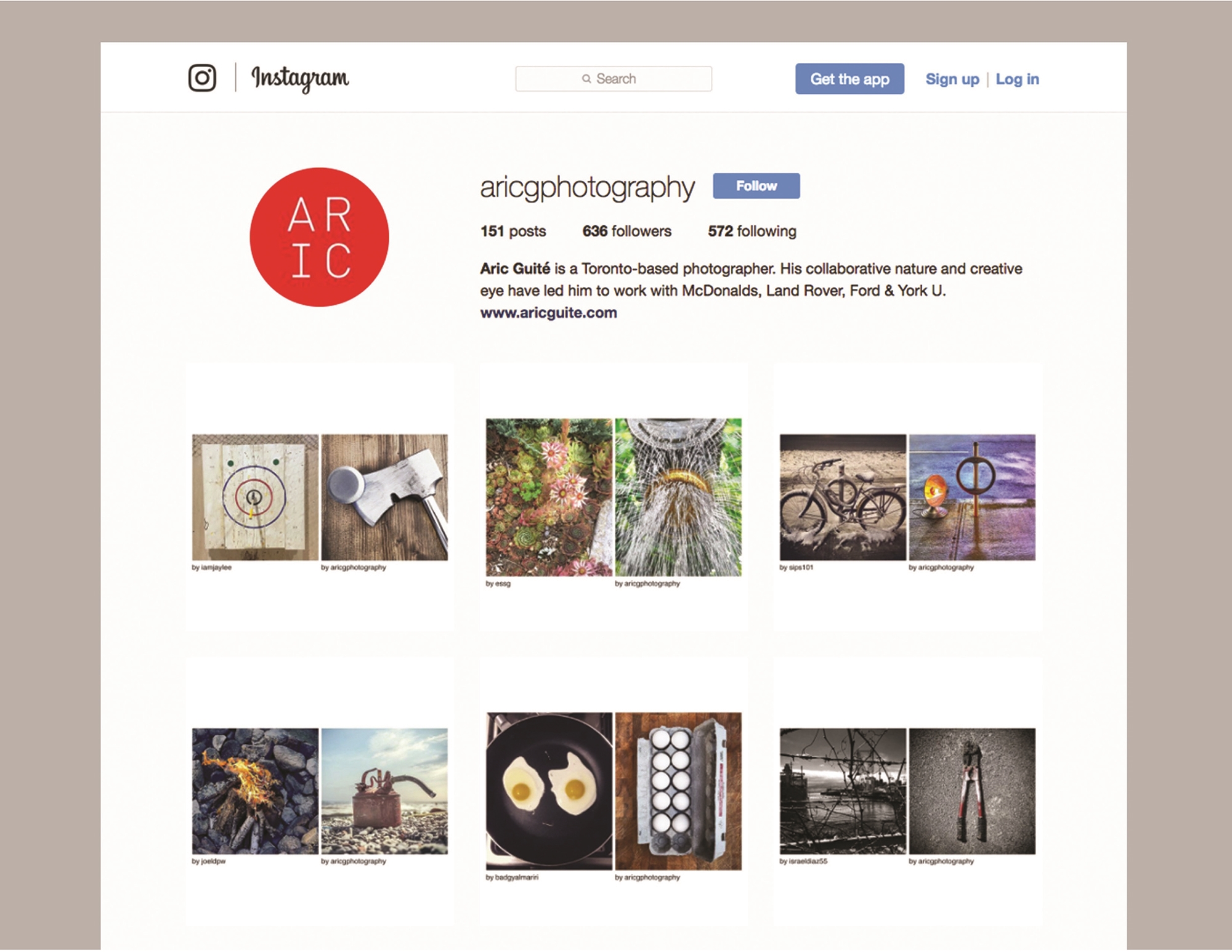Focus the Search input field
Viewport: 1232px width, 952px height.
[614, 79]
